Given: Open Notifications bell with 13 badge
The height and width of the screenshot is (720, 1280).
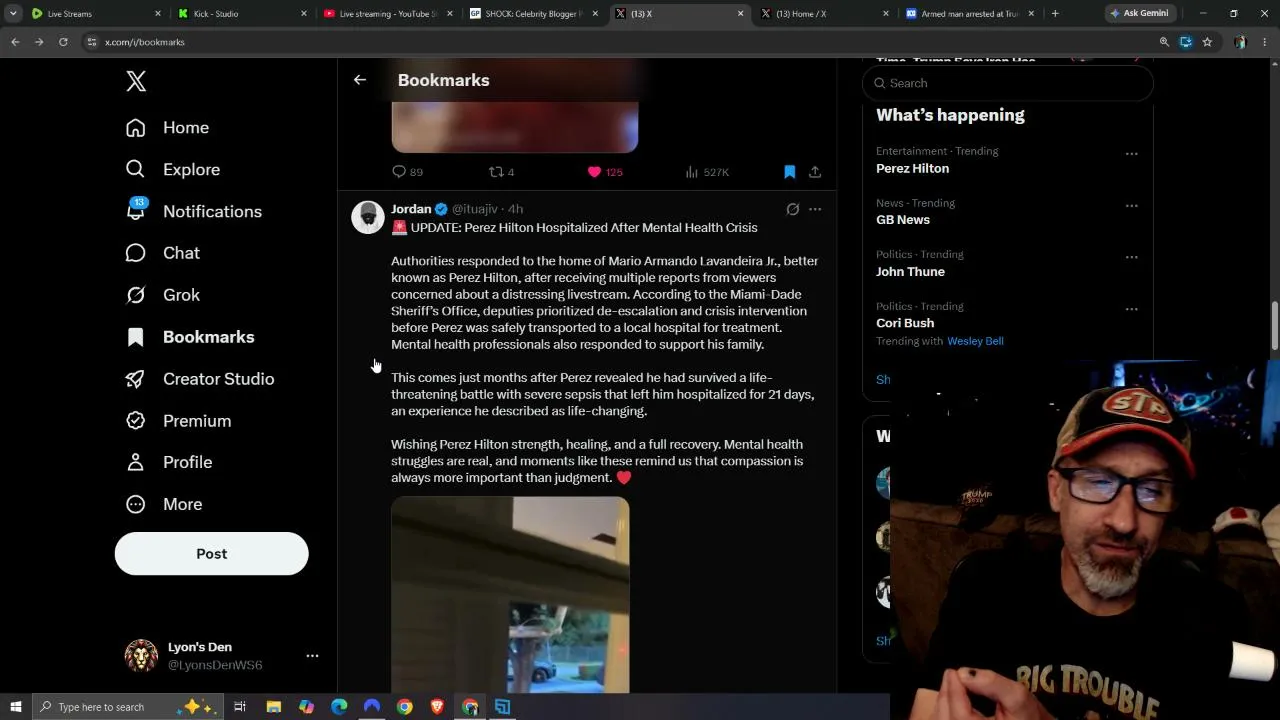Looking at the screenshot, I should (x=193, y=211).
